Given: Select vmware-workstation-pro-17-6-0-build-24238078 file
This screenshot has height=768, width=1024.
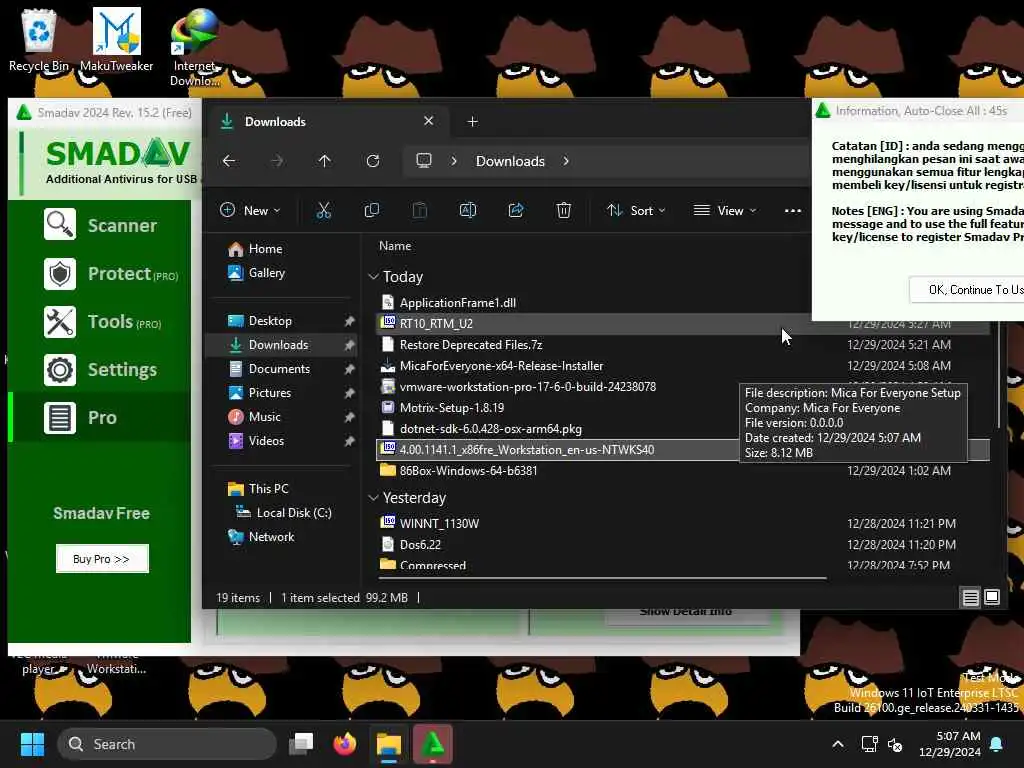Looking at the screenshot, I should (x=528, y=387).
